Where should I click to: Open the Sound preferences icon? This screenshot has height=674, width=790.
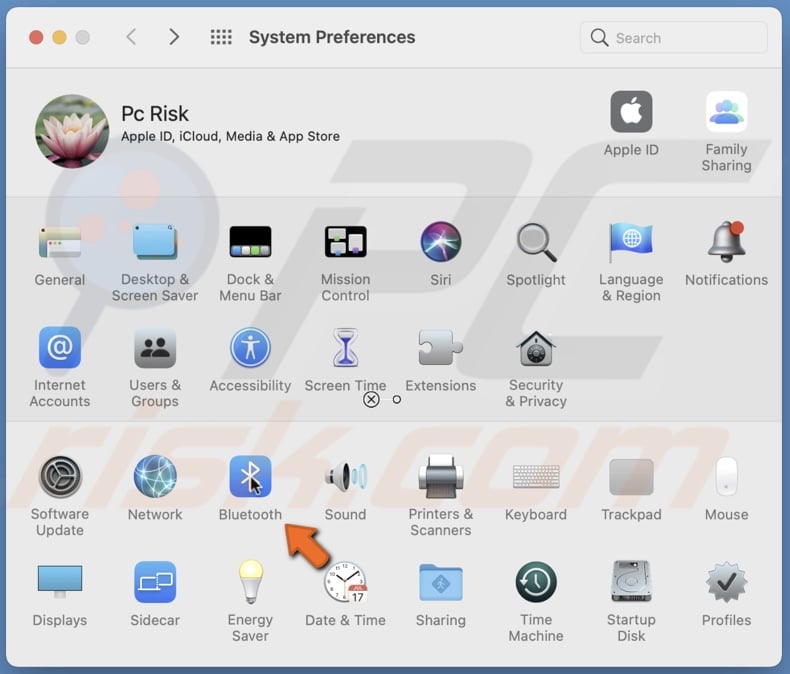coord(345,478)
